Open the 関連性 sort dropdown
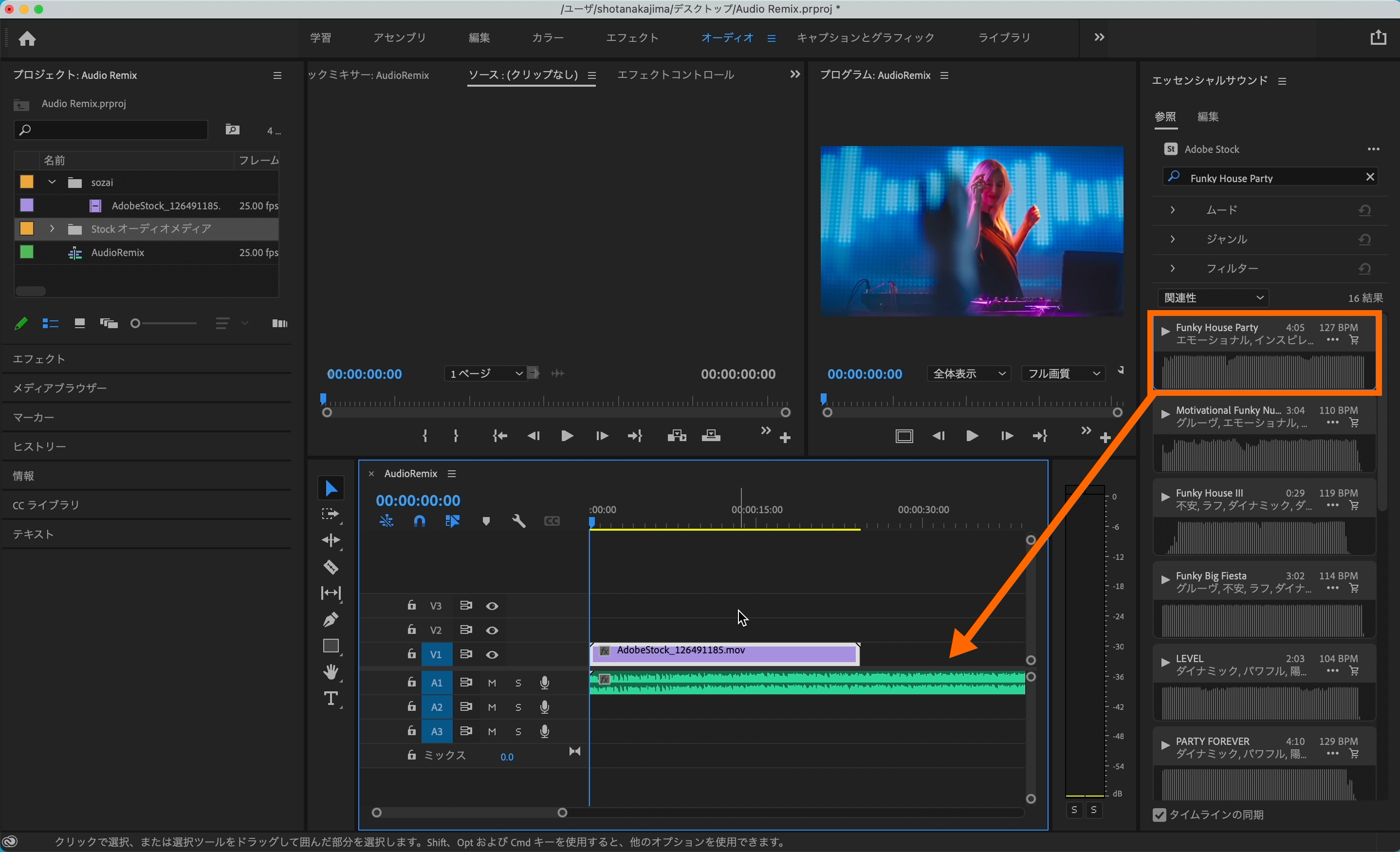The width and height of the screenshot is (1400, 852). pos(1213,297)
